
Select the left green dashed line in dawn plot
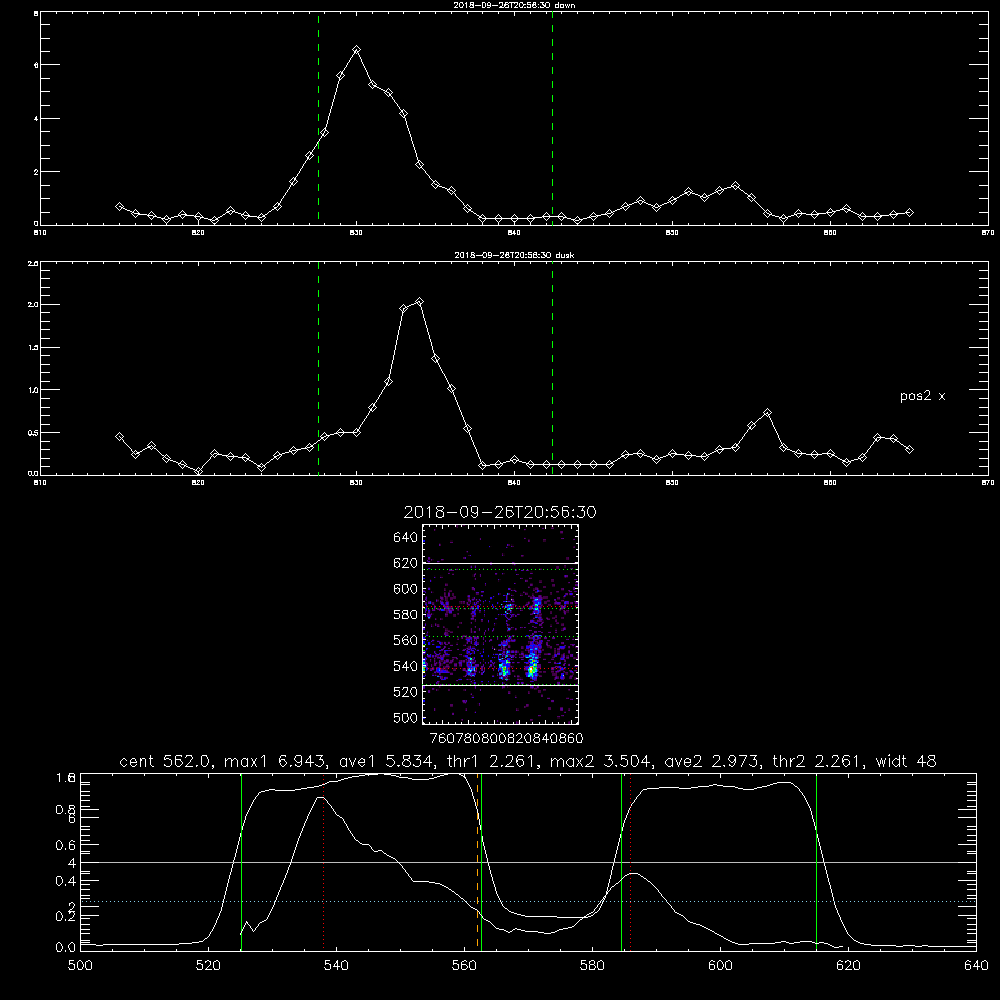pyautogui.click(x=318, y=118)
